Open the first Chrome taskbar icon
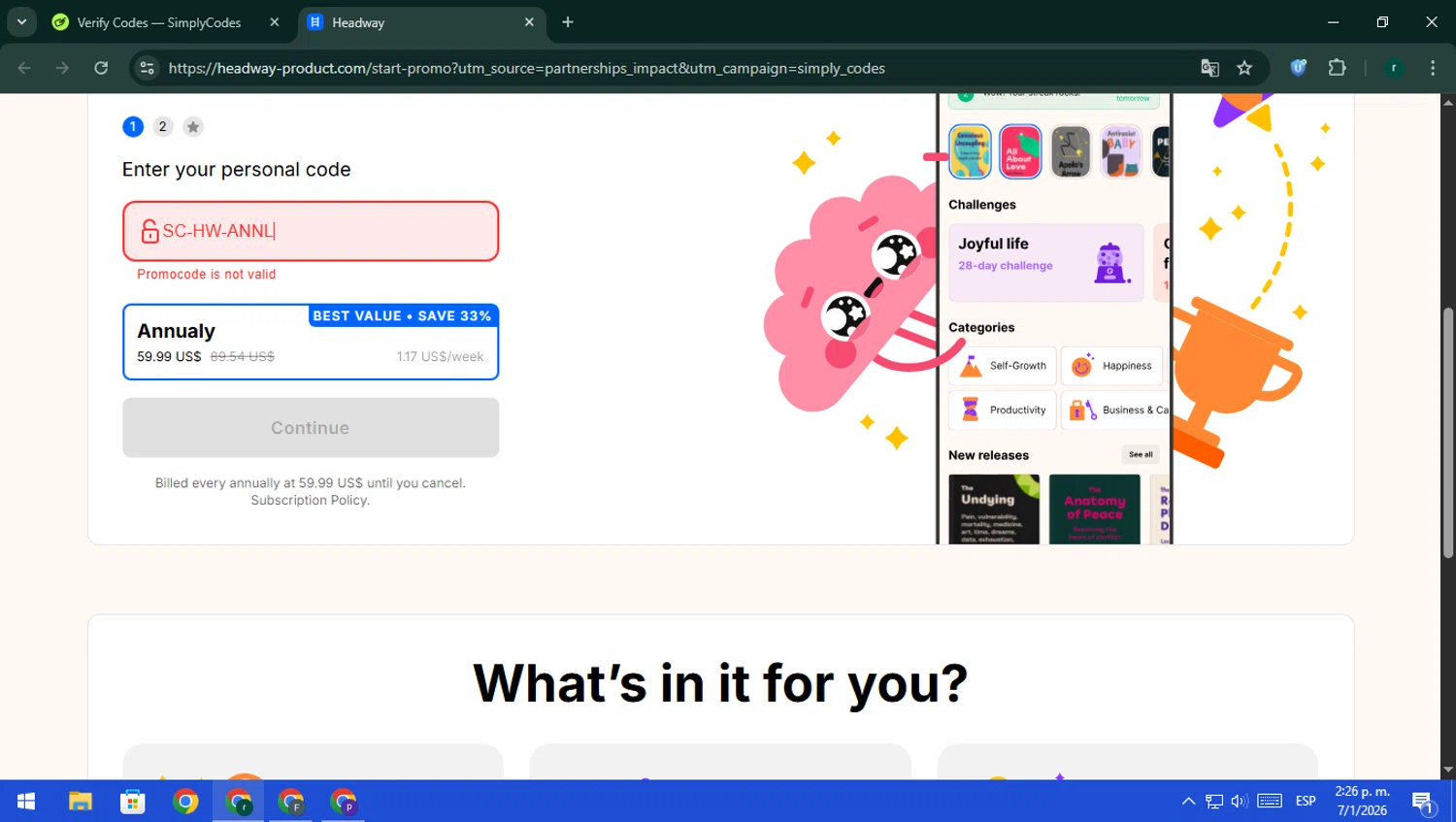Screen dimensions: 1456x822 (x=185, y=801)
